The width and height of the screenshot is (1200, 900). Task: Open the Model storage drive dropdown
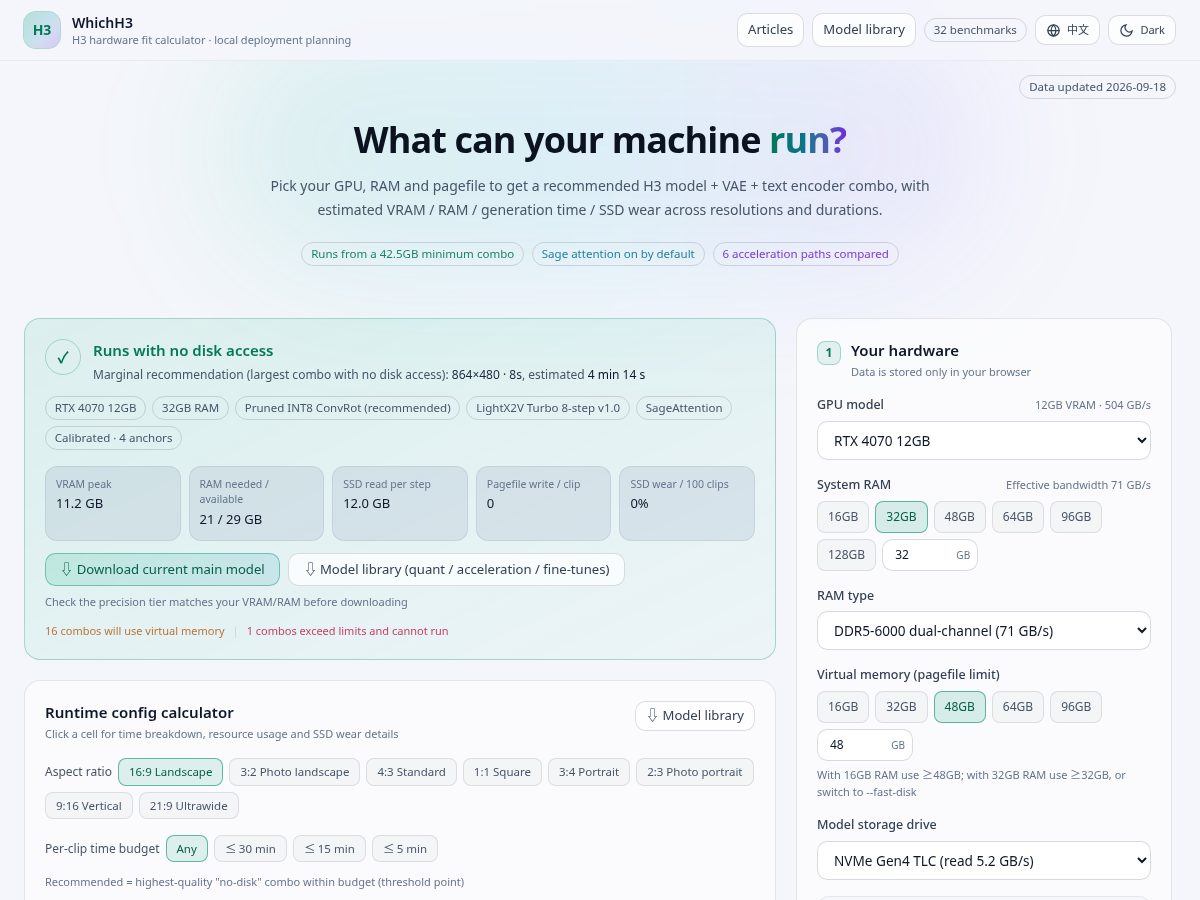[984, 860]
